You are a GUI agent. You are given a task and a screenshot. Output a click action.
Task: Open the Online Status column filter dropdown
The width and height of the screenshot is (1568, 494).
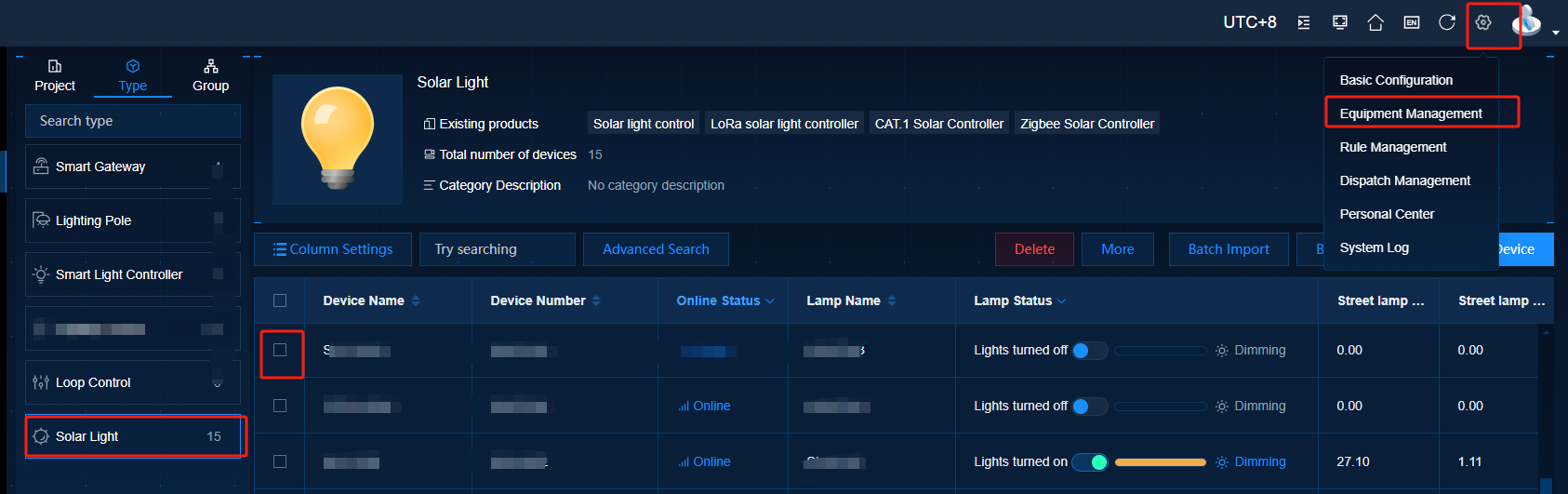770,301
